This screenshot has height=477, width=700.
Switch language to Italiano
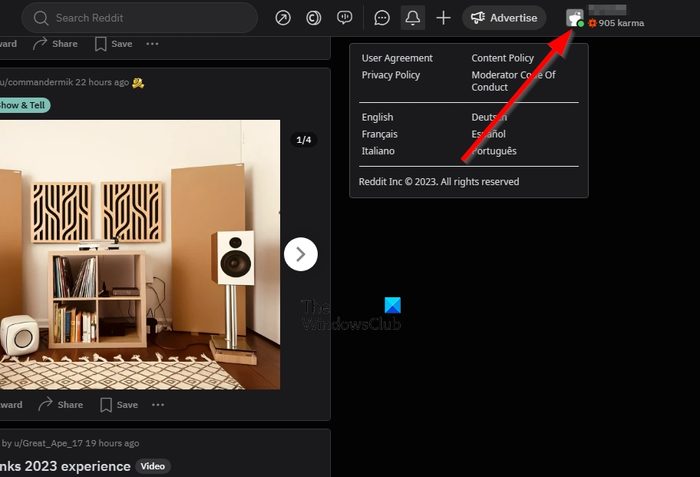[378, 151]
